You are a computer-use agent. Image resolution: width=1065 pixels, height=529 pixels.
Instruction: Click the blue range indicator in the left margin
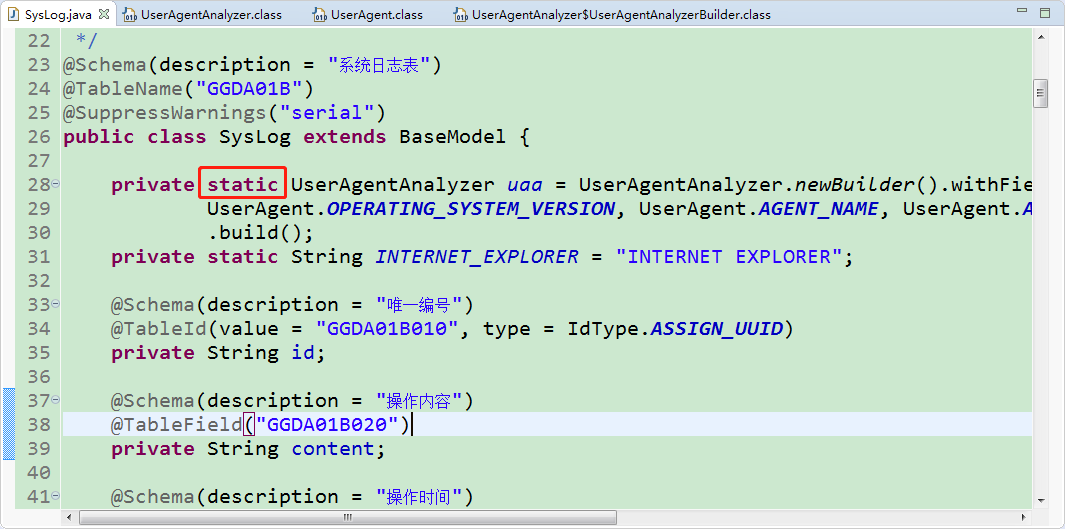pyautogui.click(x=9, y=424)
